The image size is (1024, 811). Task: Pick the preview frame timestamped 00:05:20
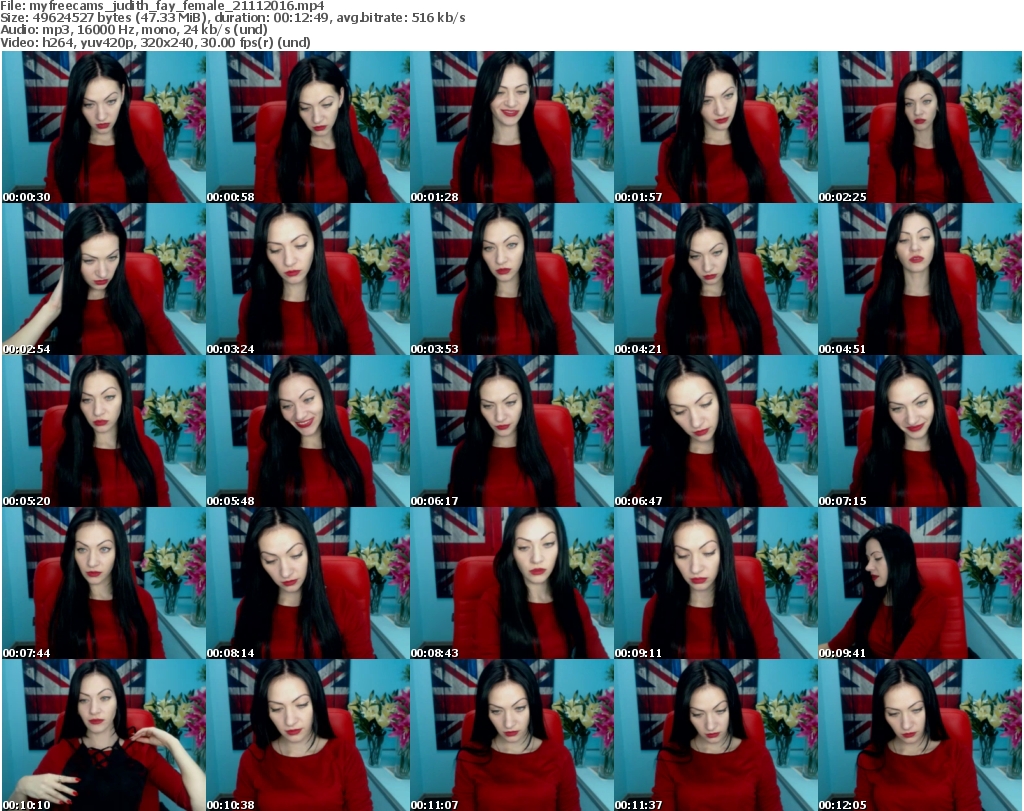[104, 432]
